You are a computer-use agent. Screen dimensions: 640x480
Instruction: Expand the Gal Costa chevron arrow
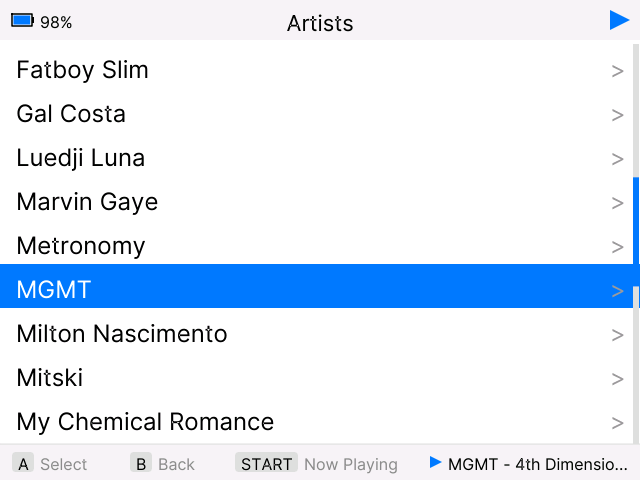[x=617, y=115]
